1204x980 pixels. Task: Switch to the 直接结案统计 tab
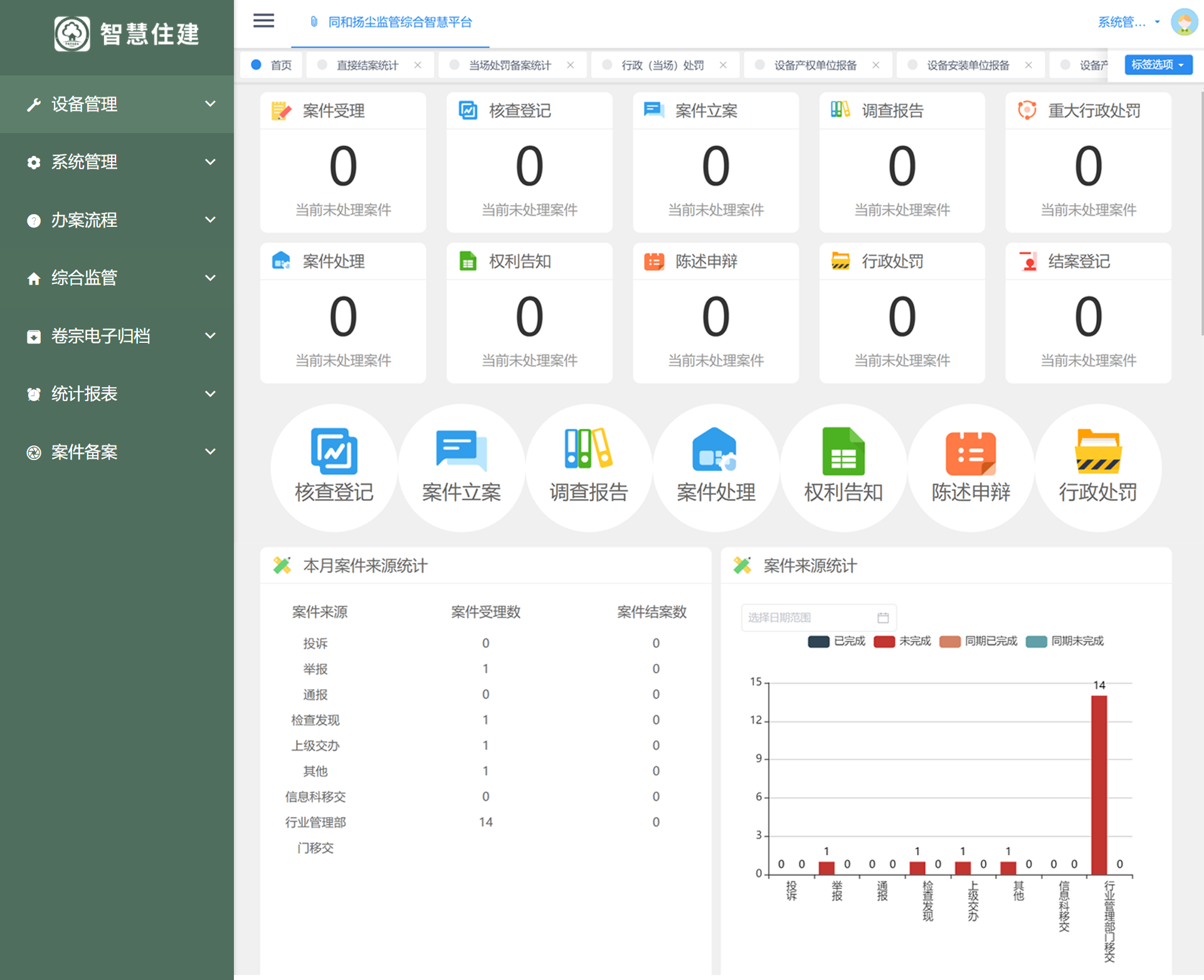pos(367,65)
